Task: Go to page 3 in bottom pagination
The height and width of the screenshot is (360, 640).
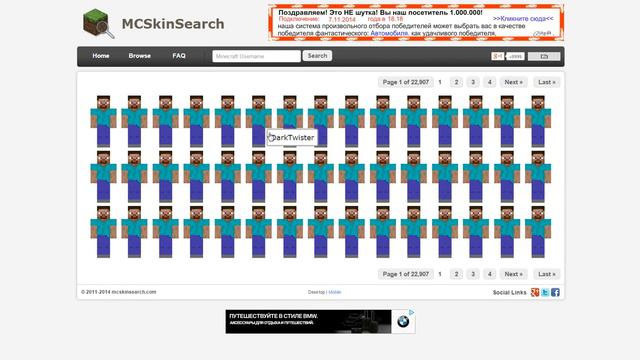Action: [473, 274]
